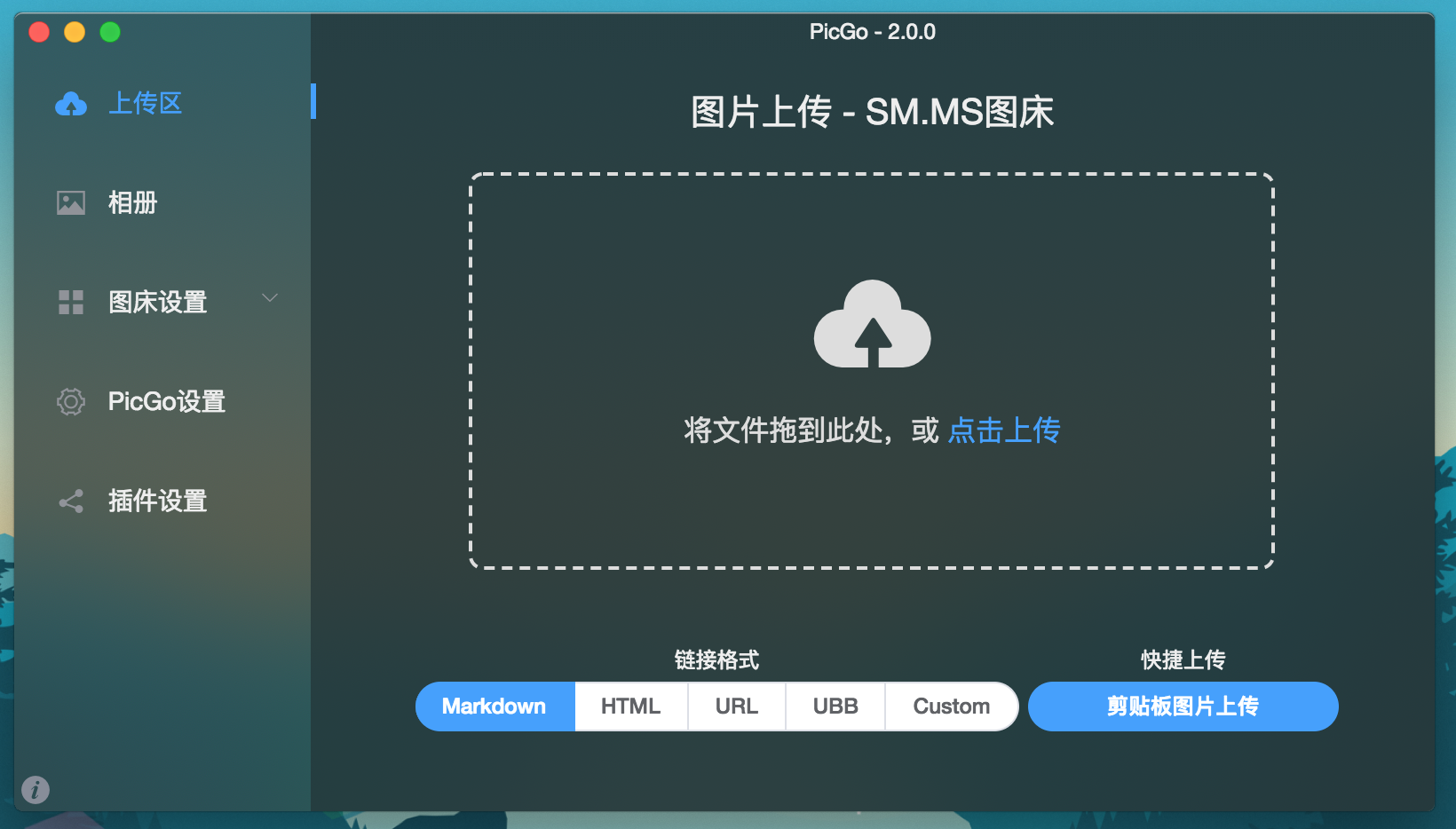Click the gear icon for PicGo设置
1456x829 pixels.
(71, 402)
